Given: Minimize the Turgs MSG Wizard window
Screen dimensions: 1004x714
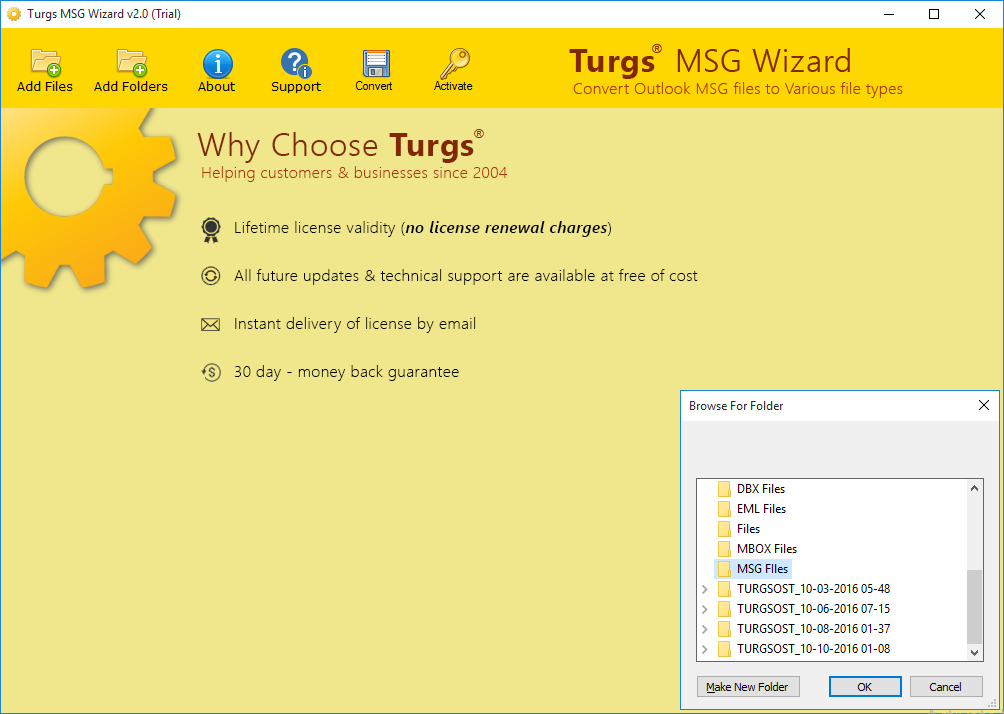Looking at the screenshot, I should click(889, 14).
